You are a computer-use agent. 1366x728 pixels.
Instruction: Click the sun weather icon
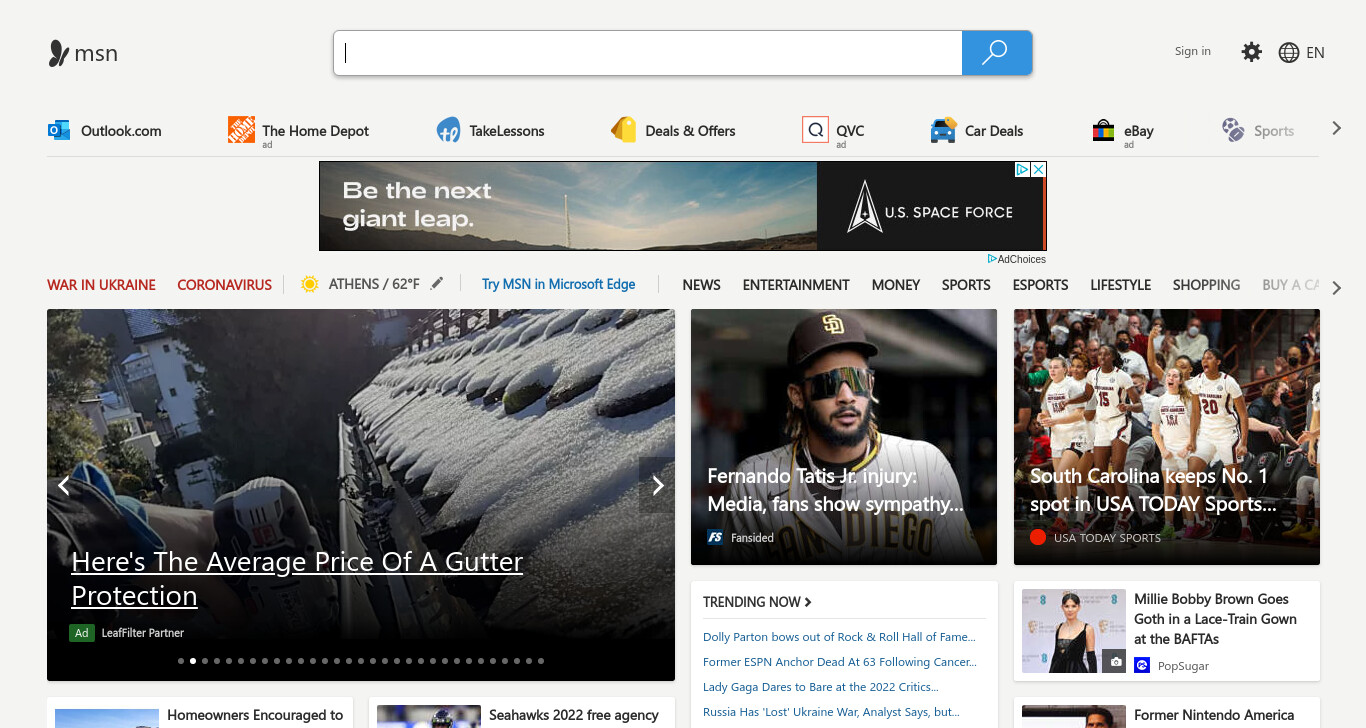[x=310, y=284]
